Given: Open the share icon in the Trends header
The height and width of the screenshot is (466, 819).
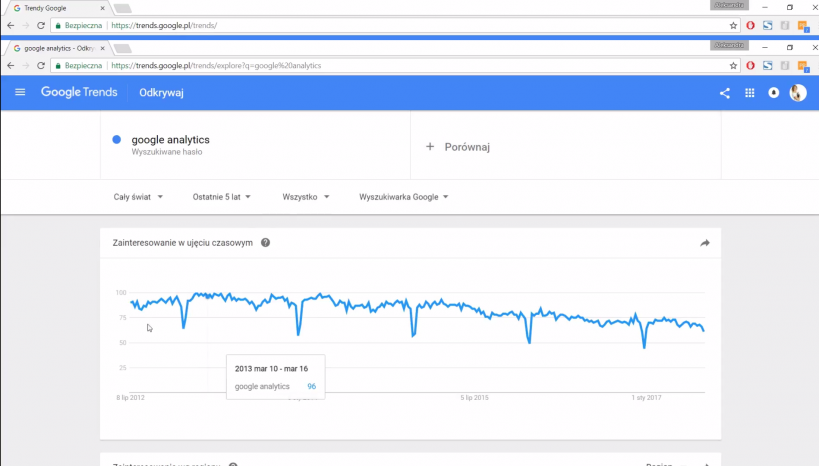Looking at the screenshot, I should pos(724,93).
